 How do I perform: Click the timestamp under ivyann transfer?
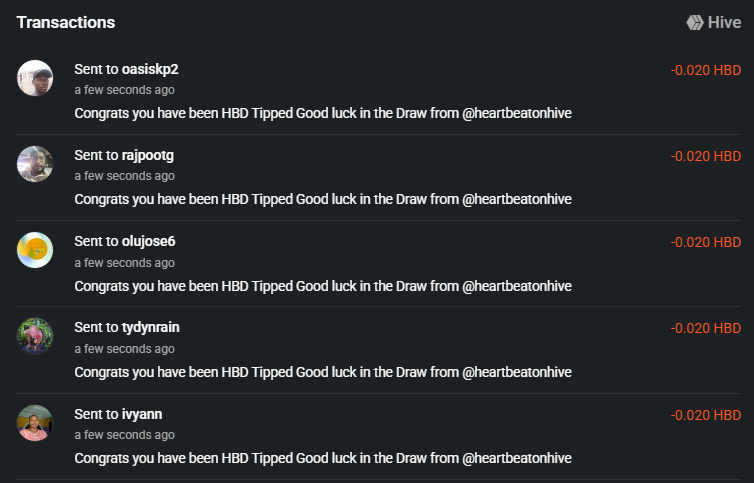(x=124, y=435)
